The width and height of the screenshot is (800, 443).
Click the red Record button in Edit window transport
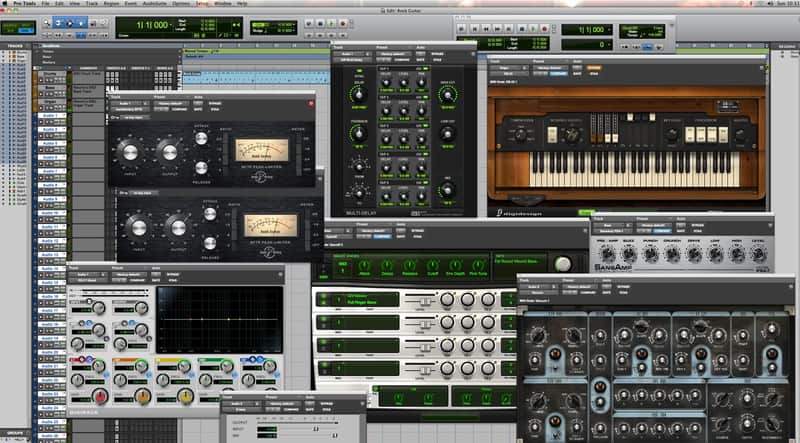[x=343, y=23]
